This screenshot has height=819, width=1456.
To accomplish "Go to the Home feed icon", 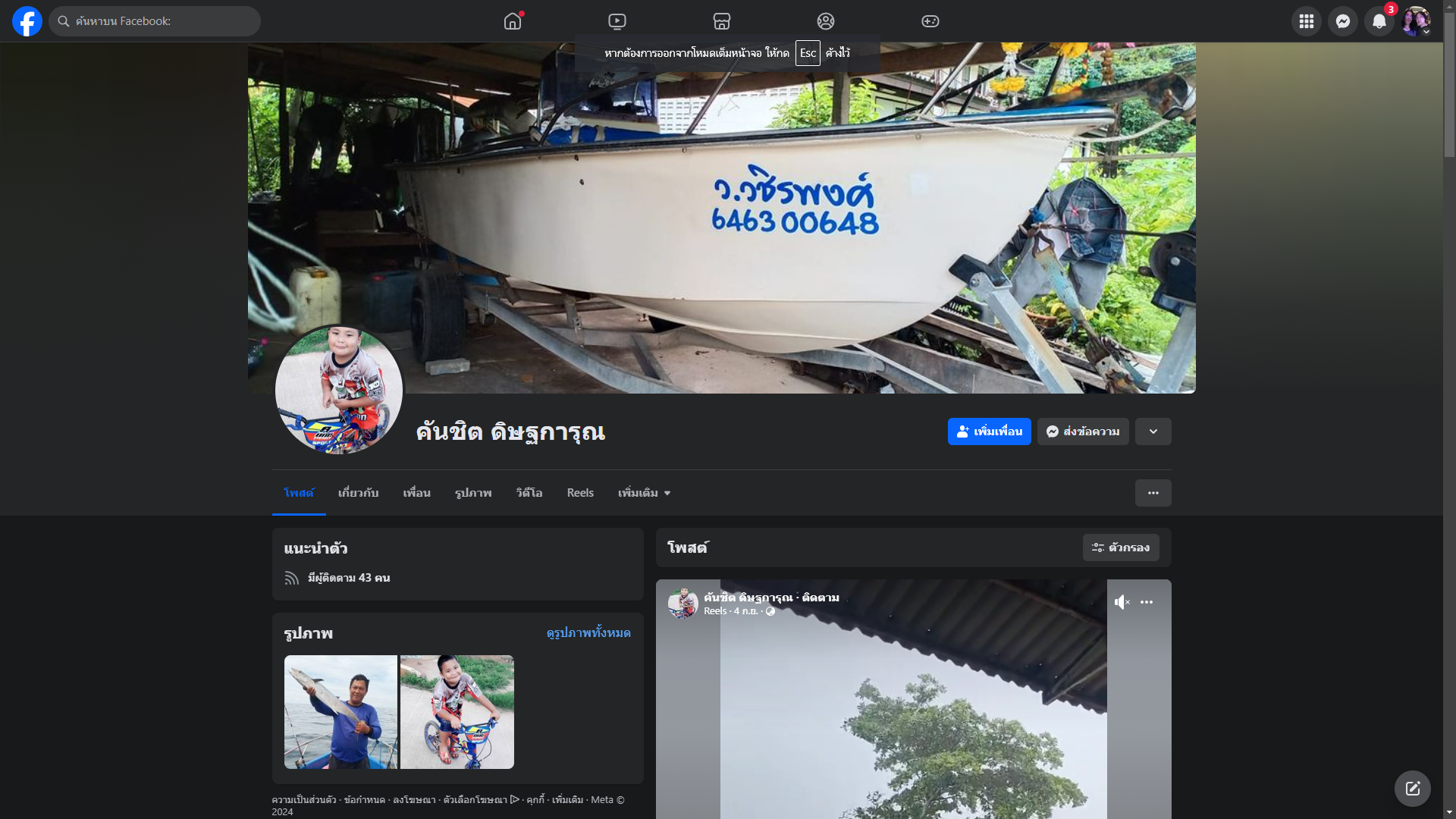I will pyautogui.click(x=513, y=21).
